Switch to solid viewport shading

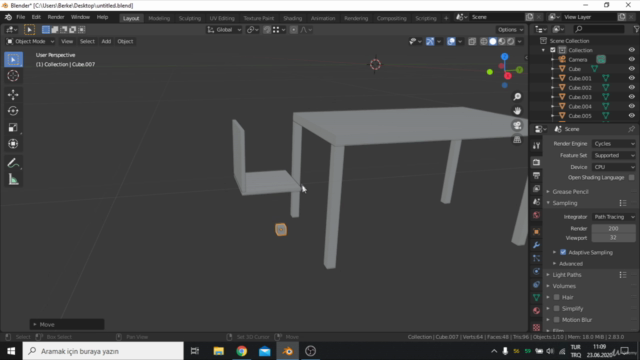coord(493,41)
